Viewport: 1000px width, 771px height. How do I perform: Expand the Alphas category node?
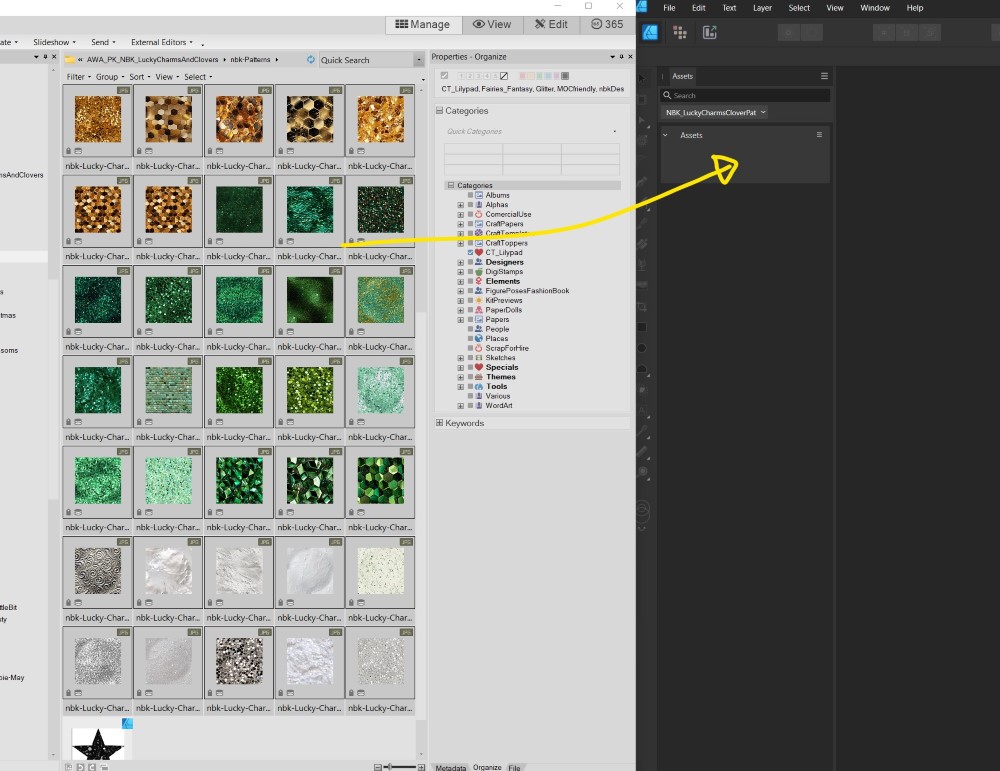(460, 205)
